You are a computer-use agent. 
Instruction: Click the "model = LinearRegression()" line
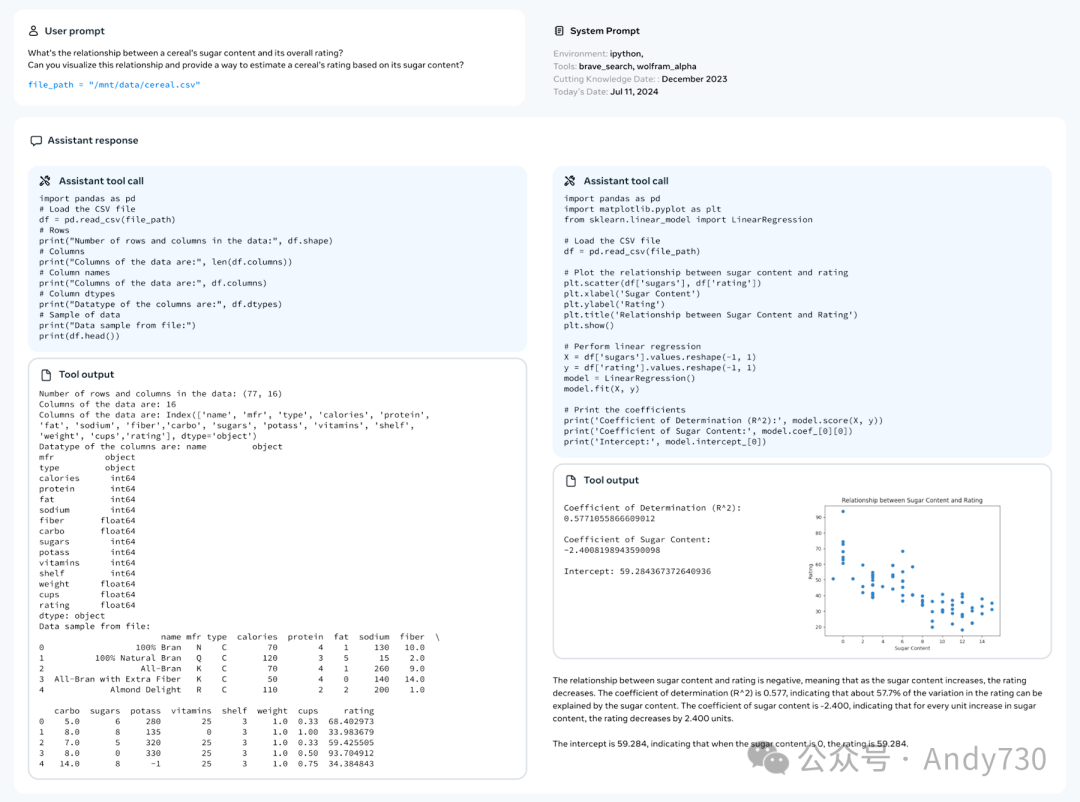click(x=630, y=378)
